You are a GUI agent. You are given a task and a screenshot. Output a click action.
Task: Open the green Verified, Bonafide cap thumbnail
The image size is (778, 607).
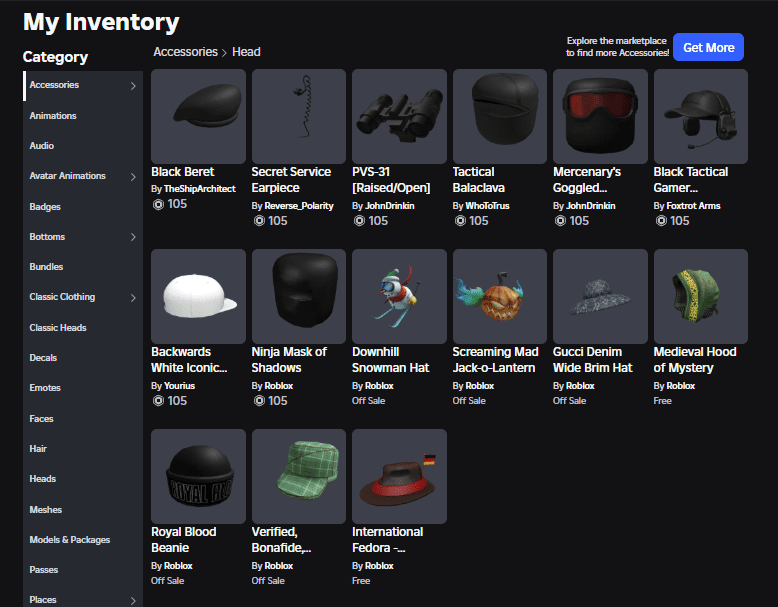pos(299,476)
